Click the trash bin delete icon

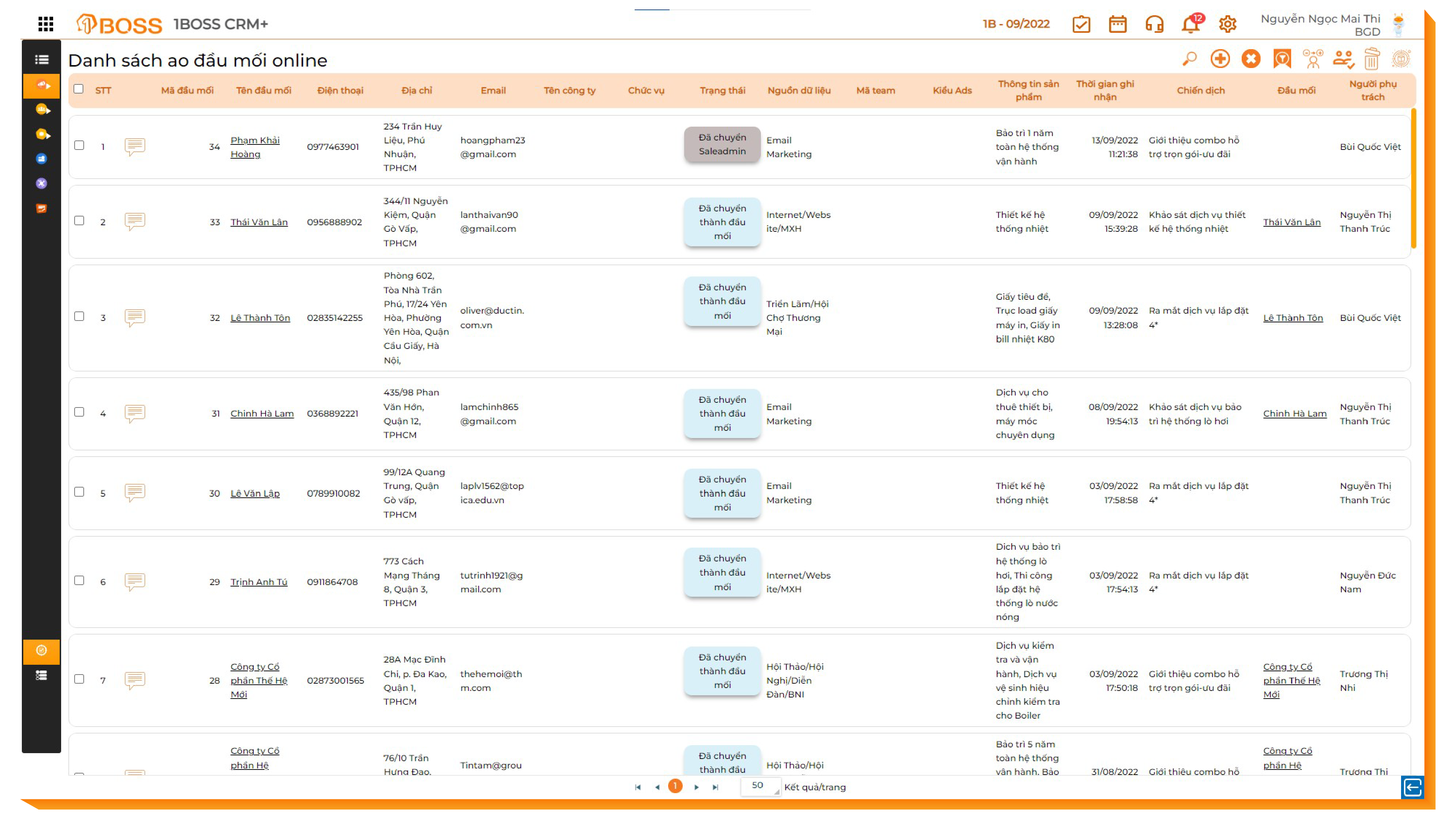pyautogui.click(x=1371, y=59)
